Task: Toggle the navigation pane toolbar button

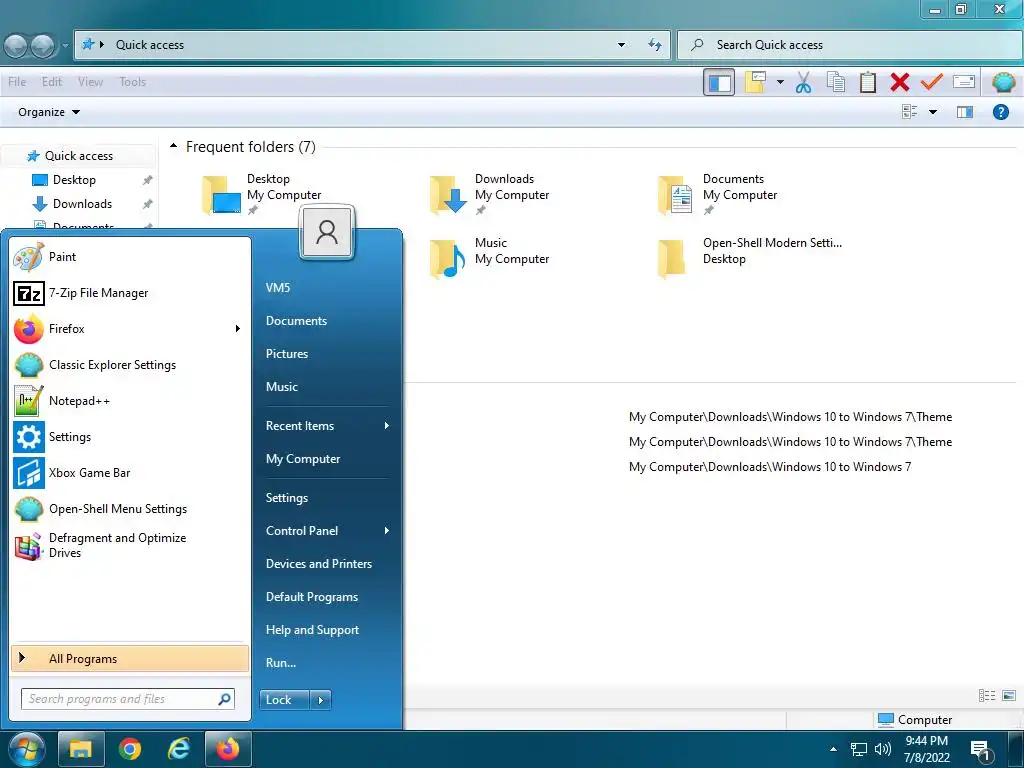Action: (719, 82)
